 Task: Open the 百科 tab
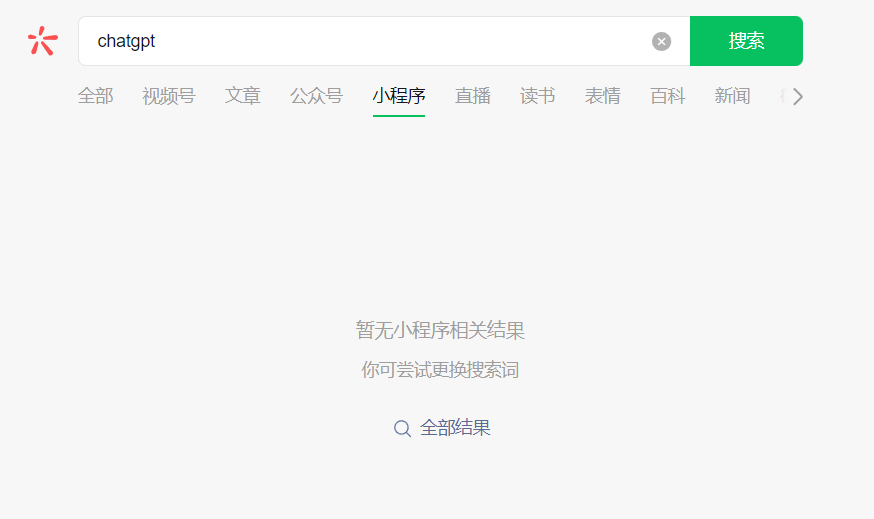point(667,96)
